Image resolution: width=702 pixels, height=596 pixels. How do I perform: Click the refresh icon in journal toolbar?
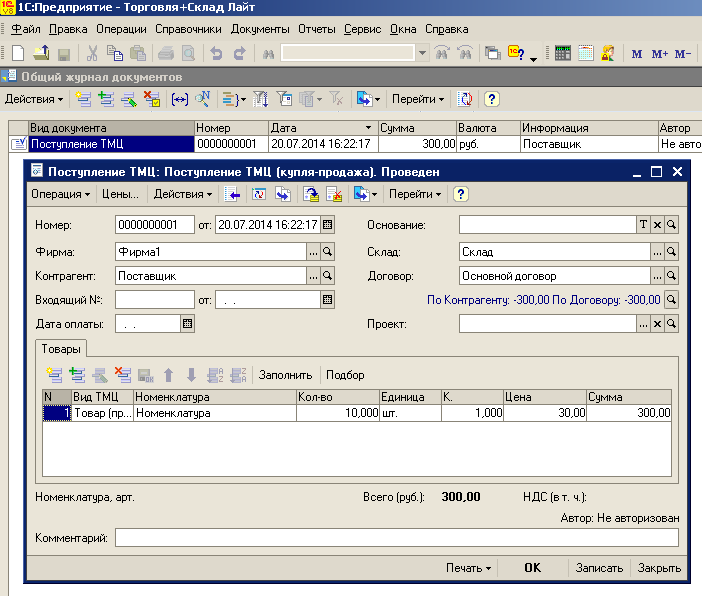coord(465,99)
